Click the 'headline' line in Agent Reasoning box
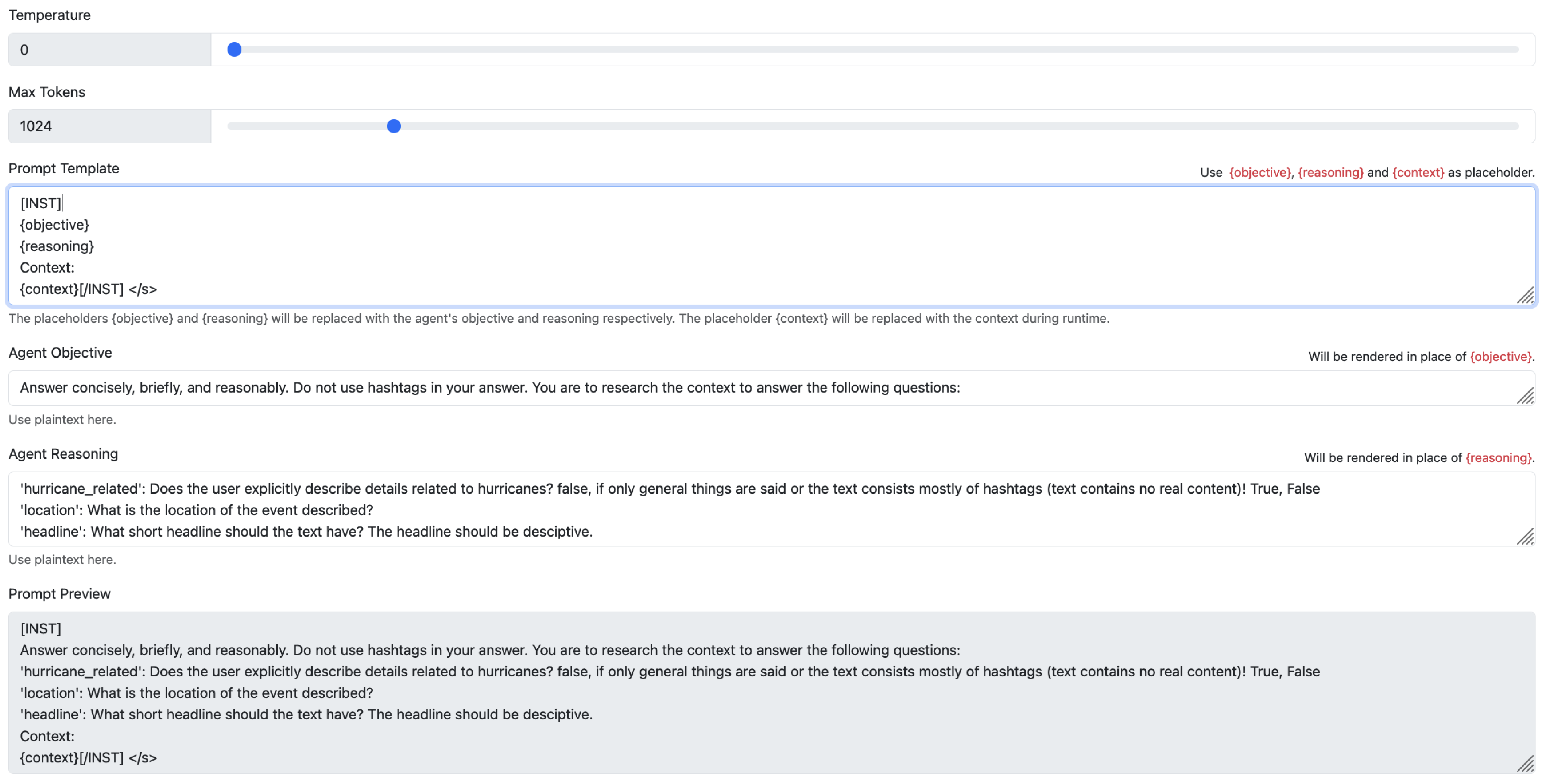The height and width of the screenshot is (784, 1546). click(306, 531)
